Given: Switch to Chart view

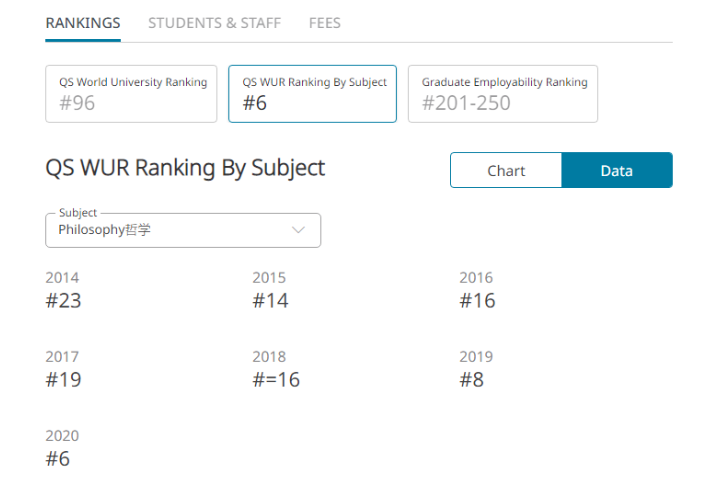Looking at the screenshot, I should pos(506,170).
